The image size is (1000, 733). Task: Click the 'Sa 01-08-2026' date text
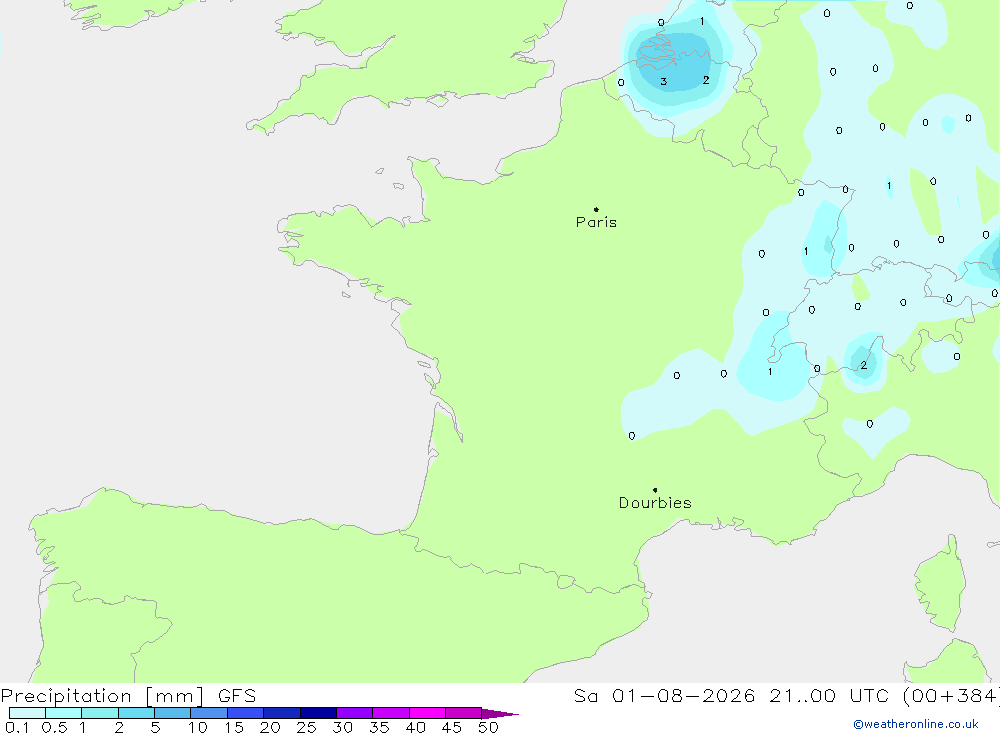coord(664,696)
